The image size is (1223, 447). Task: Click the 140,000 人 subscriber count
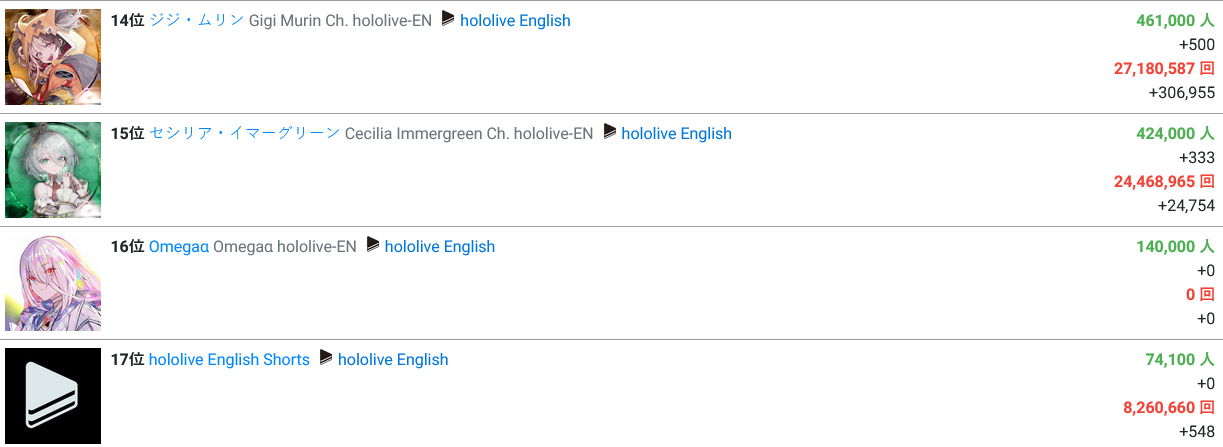[x=1175, y=246]
